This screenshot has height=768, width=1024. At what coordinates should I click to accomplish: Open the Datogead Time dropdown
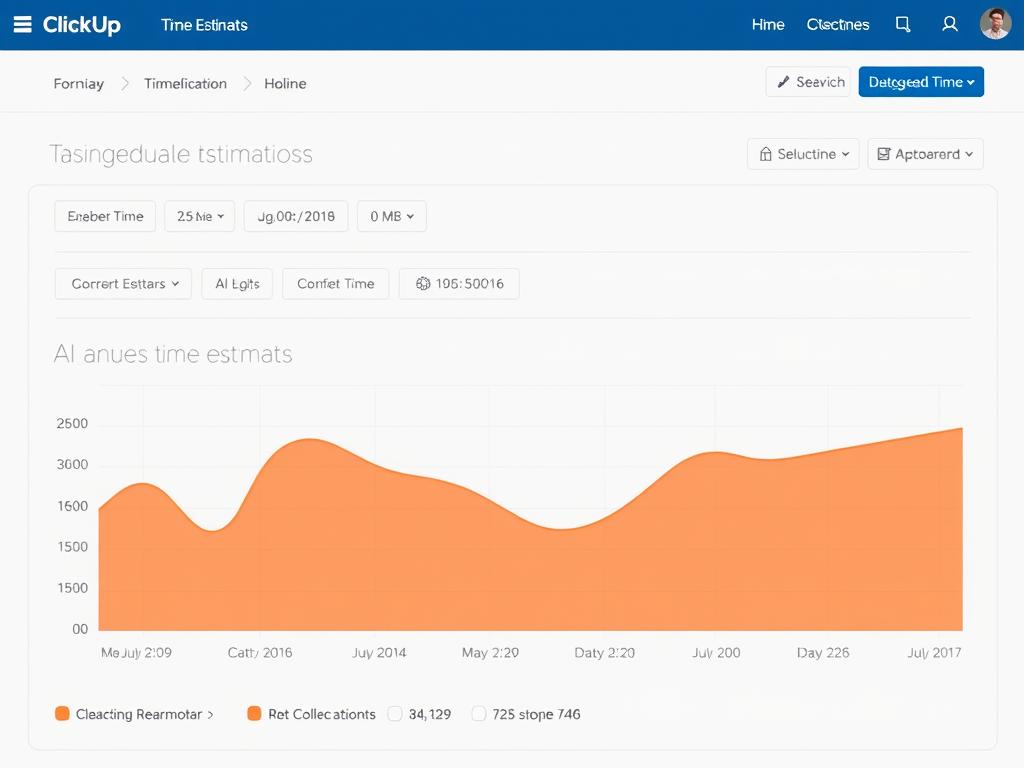tap(921, 82)
